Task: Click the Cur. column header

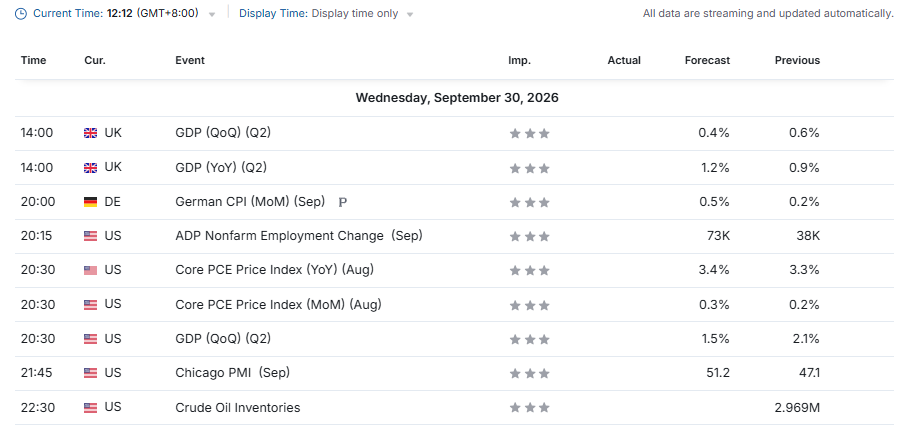Action: click(x=95, y=60)
